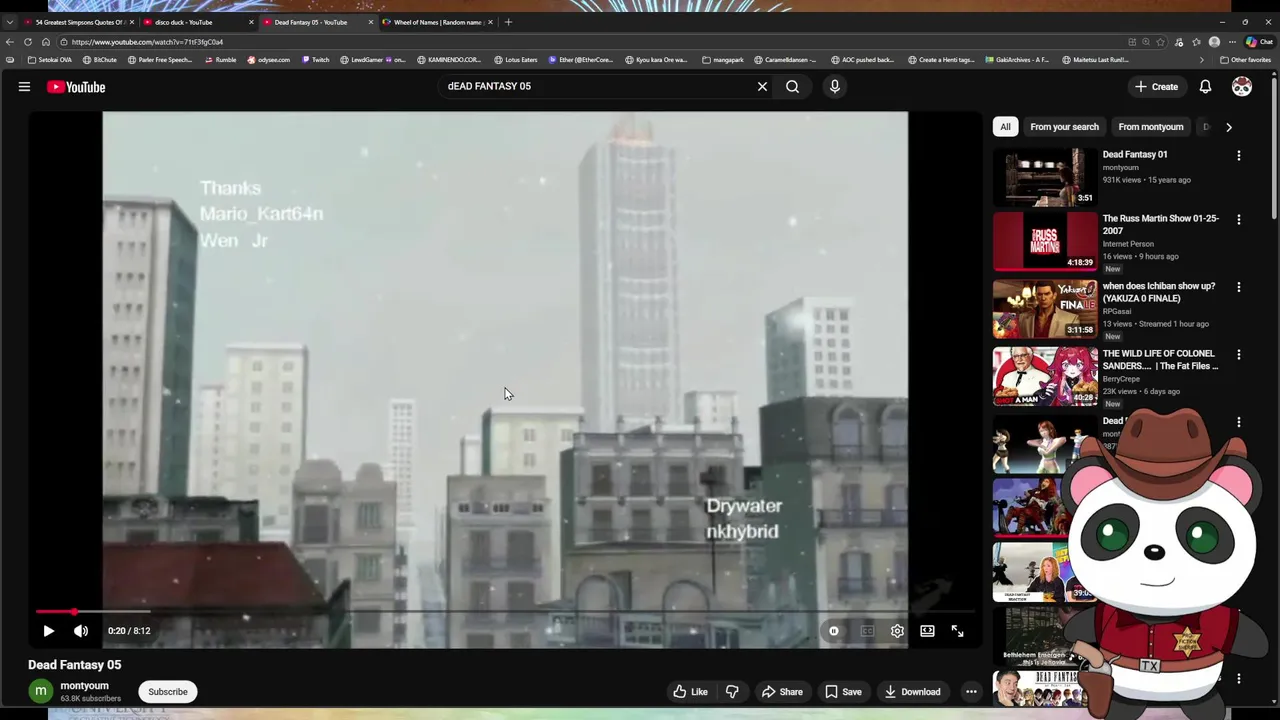Dislike the video with thumbs down
1280x720 pixels.
tap(732, 692)
